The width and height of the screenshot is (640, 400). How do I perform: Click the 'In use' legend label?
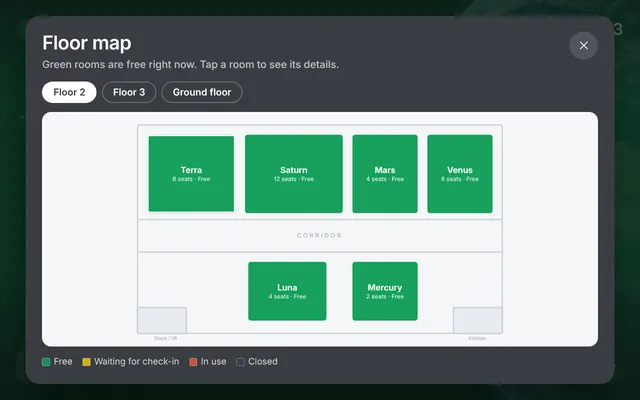(213, 362)
